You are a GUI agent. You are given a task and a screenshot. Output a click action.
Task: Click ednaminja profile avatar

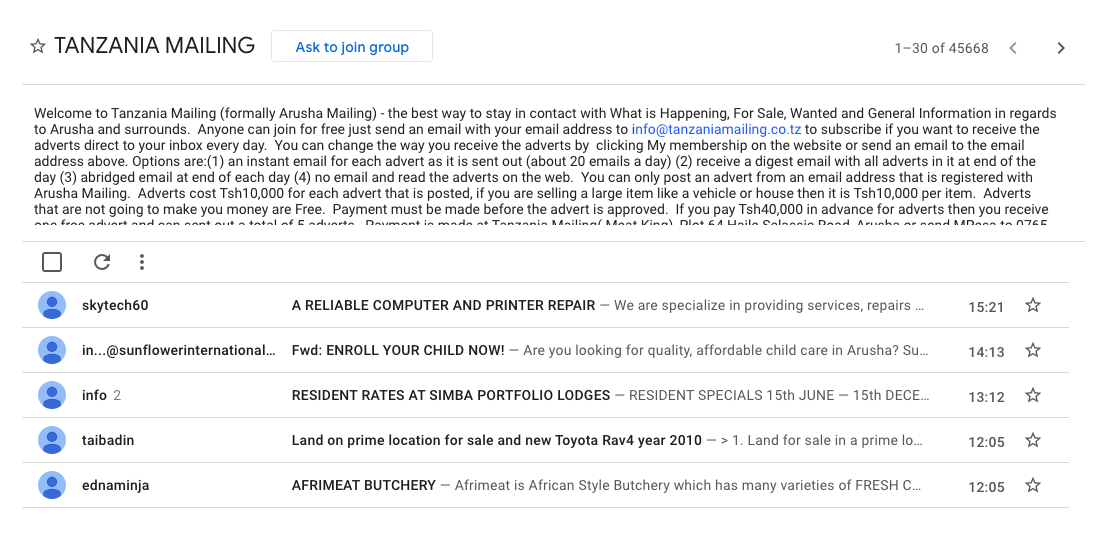(x=52, y=485)
